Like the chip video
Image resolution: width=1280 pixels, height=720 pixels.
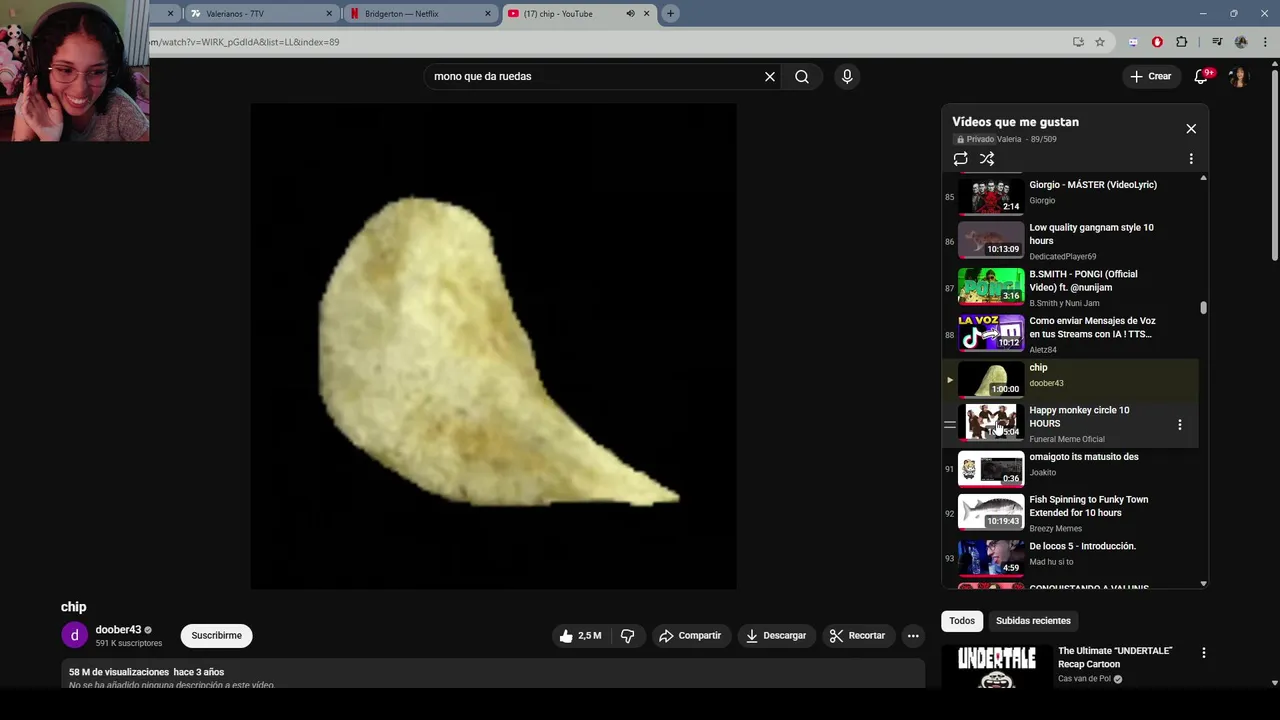pyautogui.click(x=580, y=636)
